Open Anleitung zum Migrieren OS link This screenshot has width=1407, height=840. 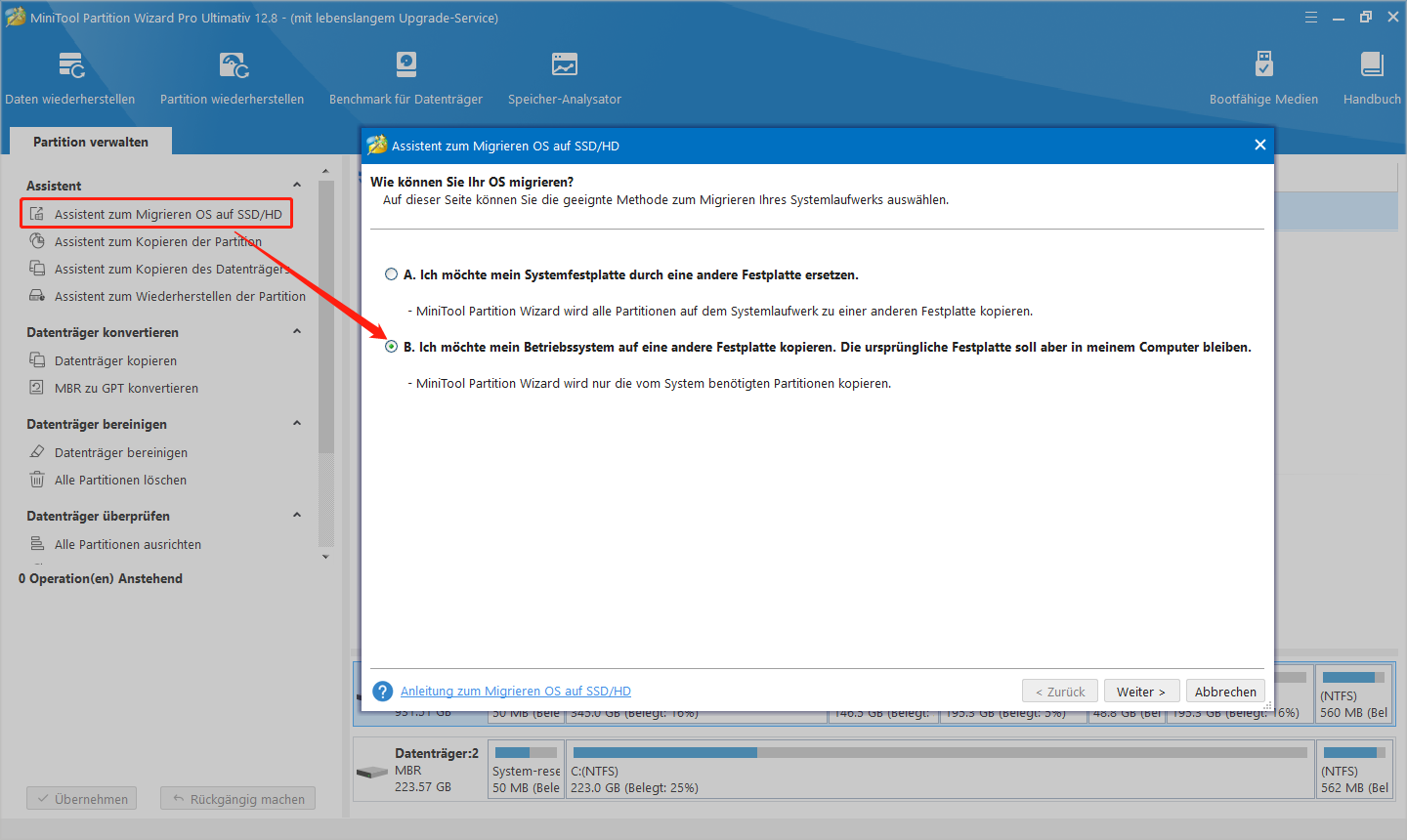[x=516, y=692]
